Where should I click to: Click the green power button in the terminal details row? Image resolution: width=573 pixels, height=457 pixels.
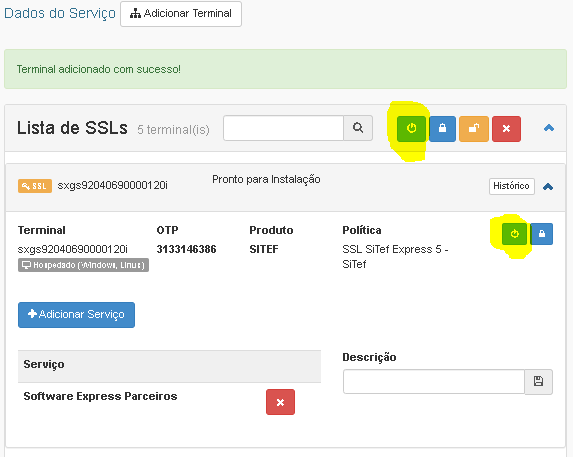point(514,234)
